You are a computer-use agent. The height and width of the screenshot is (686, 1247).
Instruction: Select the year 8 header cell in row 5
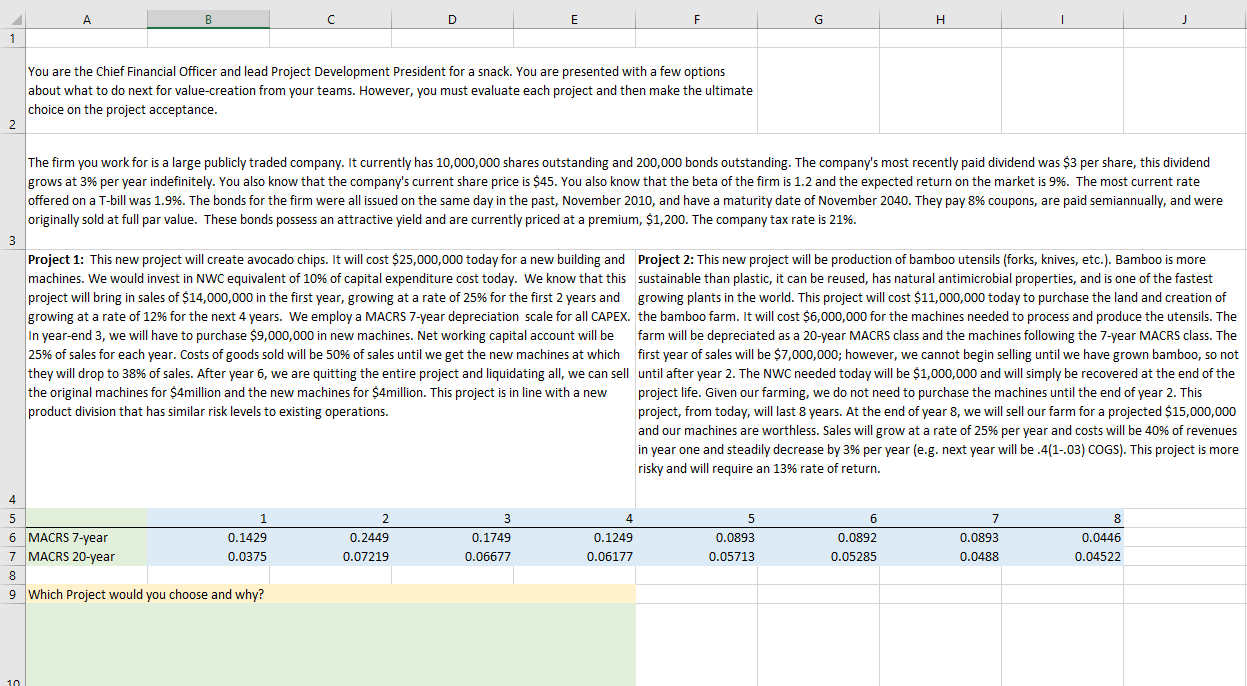[x=1062, y=518]
